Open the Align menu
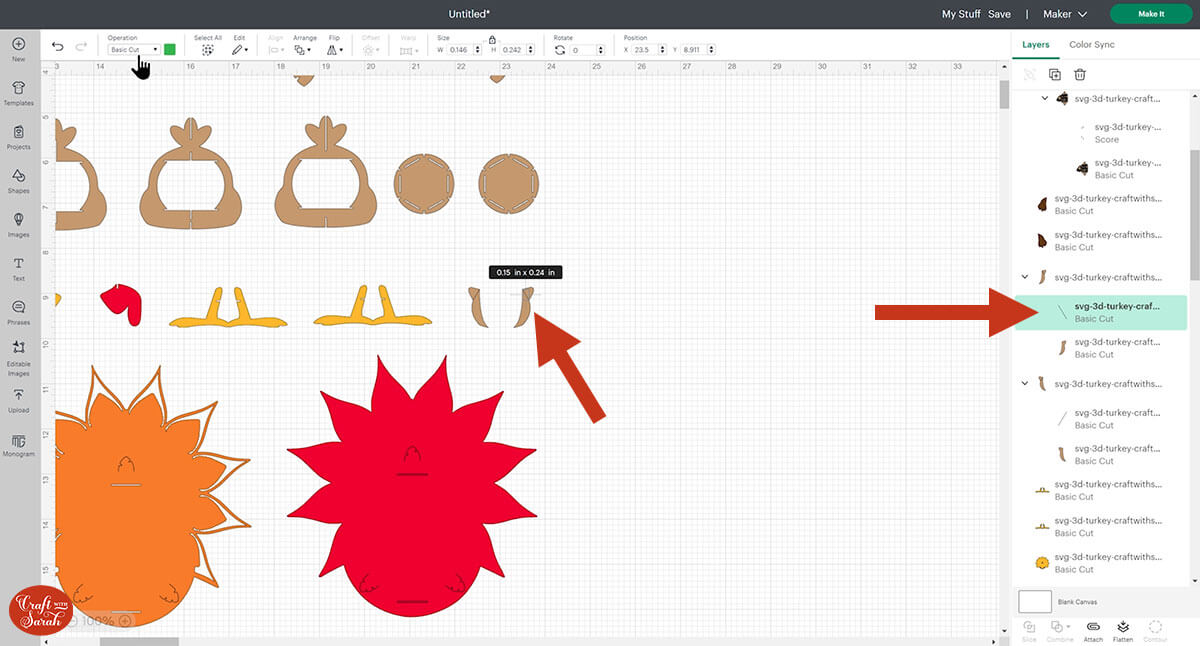 pyautogui.click(x=273, y=49)
